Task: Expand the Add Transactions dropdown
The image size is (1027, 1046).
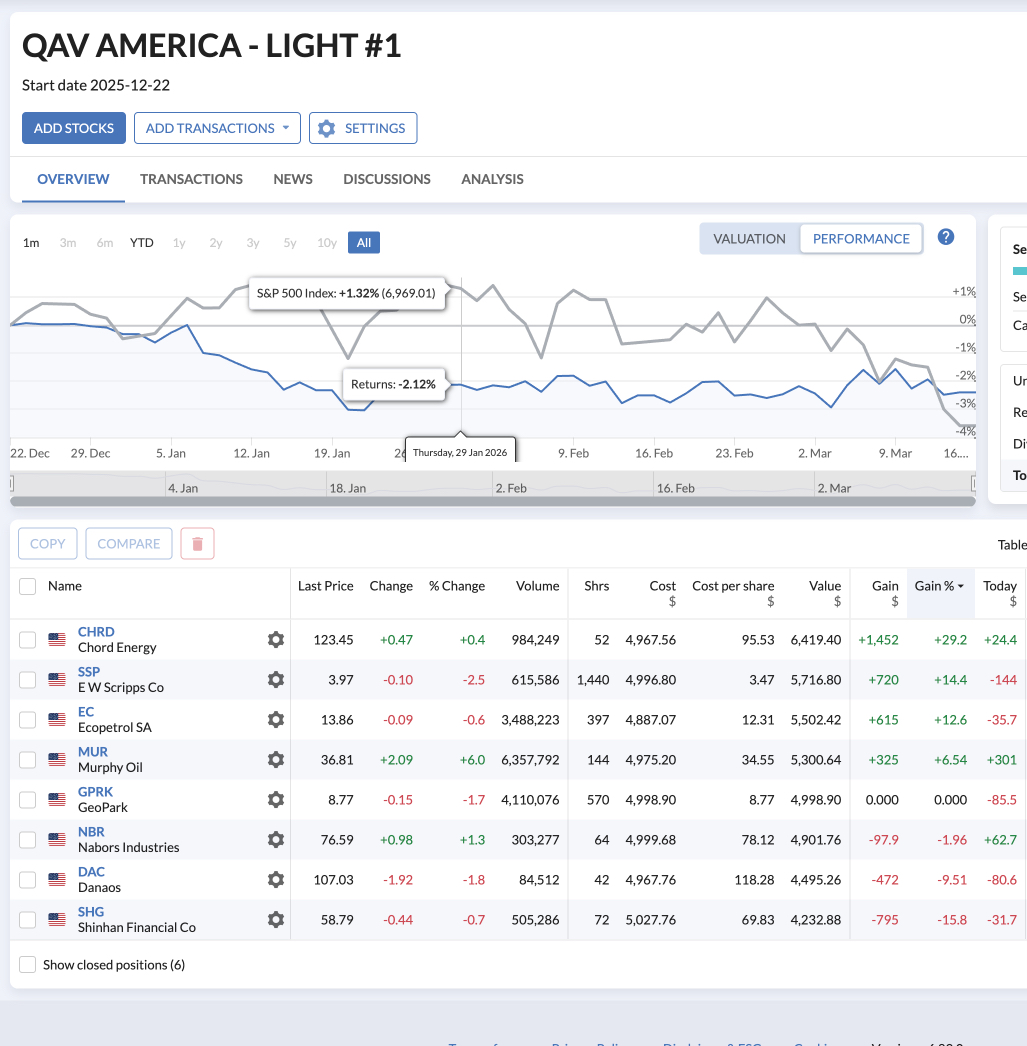Action: pyautogui.click(x=217, y=128)
